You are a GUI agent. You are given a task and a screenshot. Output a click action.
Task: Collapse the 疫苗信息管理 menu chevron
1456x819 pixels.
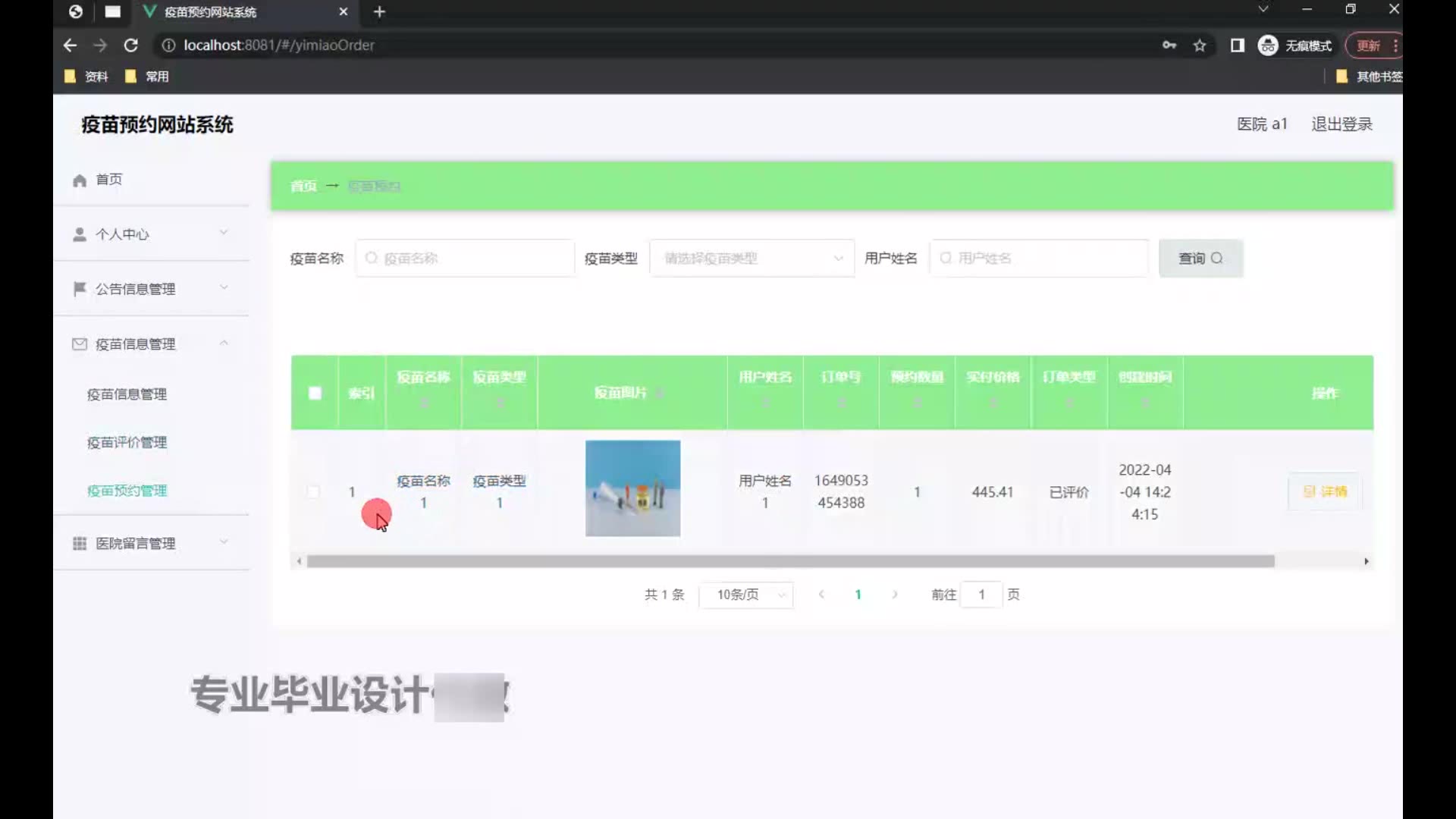pyautogui.click(x=224, y=344)
